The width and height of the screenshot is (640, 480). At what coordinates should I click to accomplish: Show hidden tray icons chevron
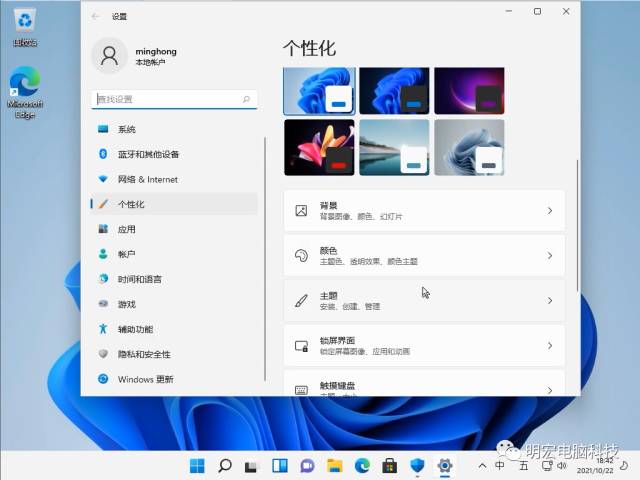coord(482,465)
